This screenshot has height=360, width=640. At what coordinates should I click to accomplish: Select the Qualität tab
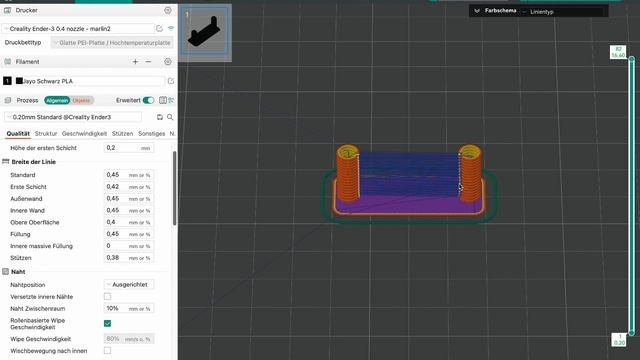coord(18,133)
